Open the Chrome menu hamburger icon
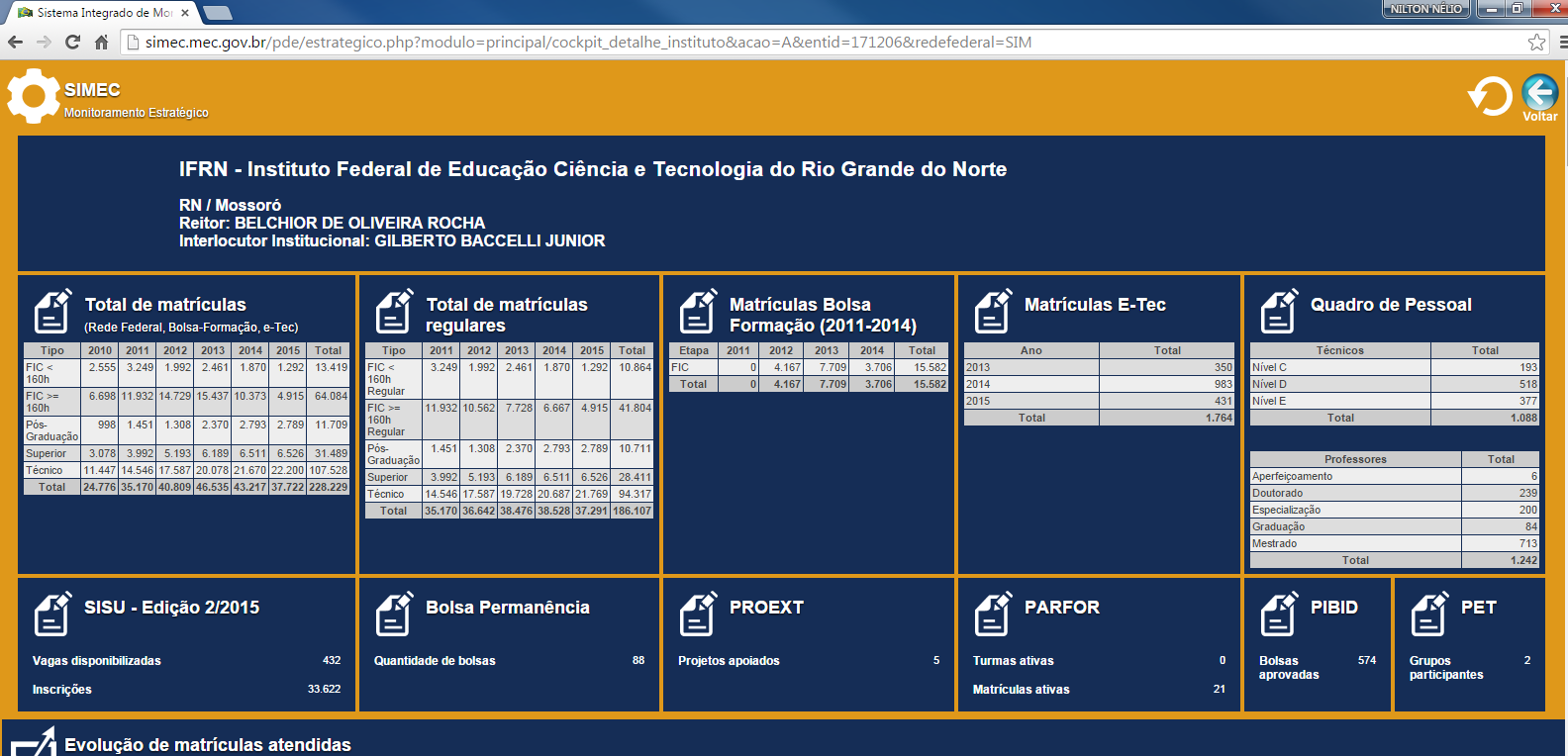Viewport: 1568px width, 756px height. click(x=1562, y=42)
